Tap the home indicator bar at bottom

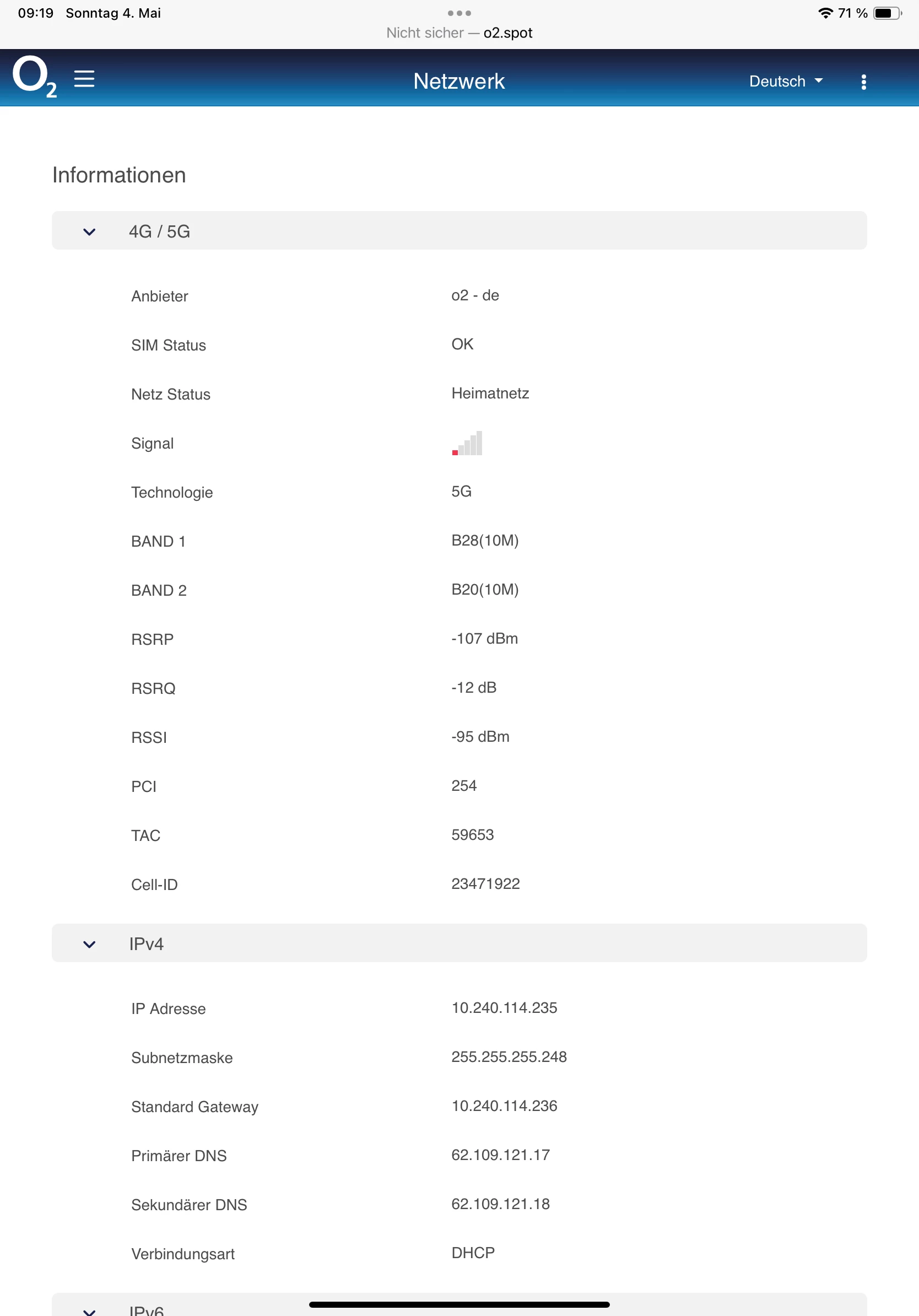tap(459, 1304)
